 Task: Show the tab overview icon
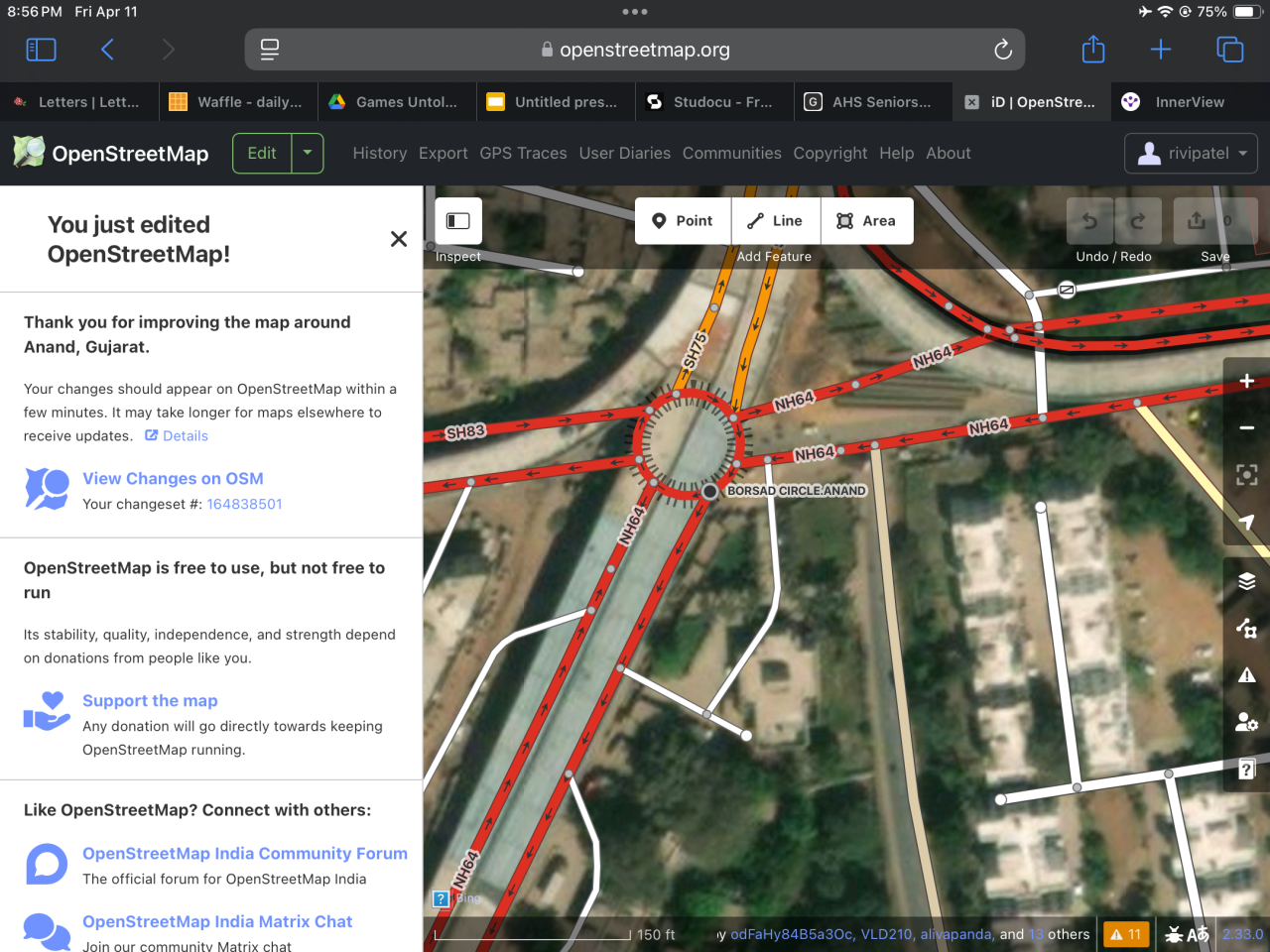coord(1229,50)
